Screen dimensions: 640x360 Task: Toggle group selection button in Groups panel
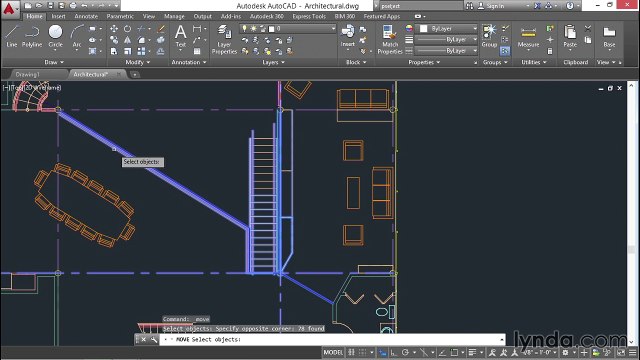[504, 51]
